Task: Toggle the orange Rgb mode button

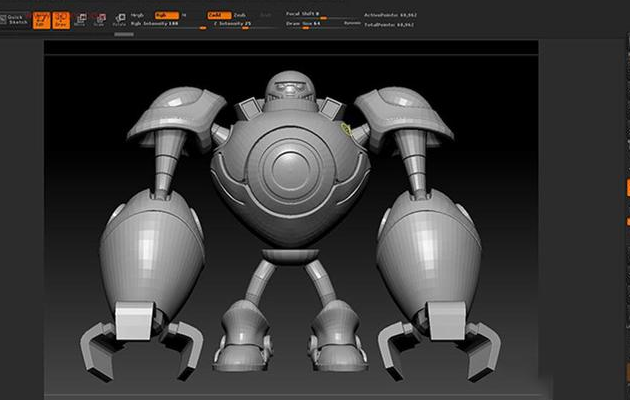Action: (167, 15)
